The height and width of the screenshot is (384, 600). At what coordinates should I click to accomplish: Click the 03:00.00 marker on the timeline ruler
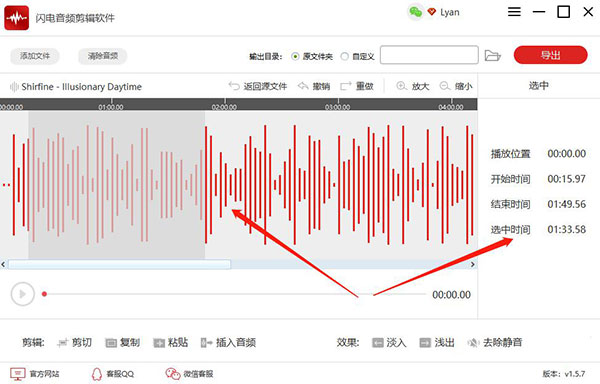point(338,107)
